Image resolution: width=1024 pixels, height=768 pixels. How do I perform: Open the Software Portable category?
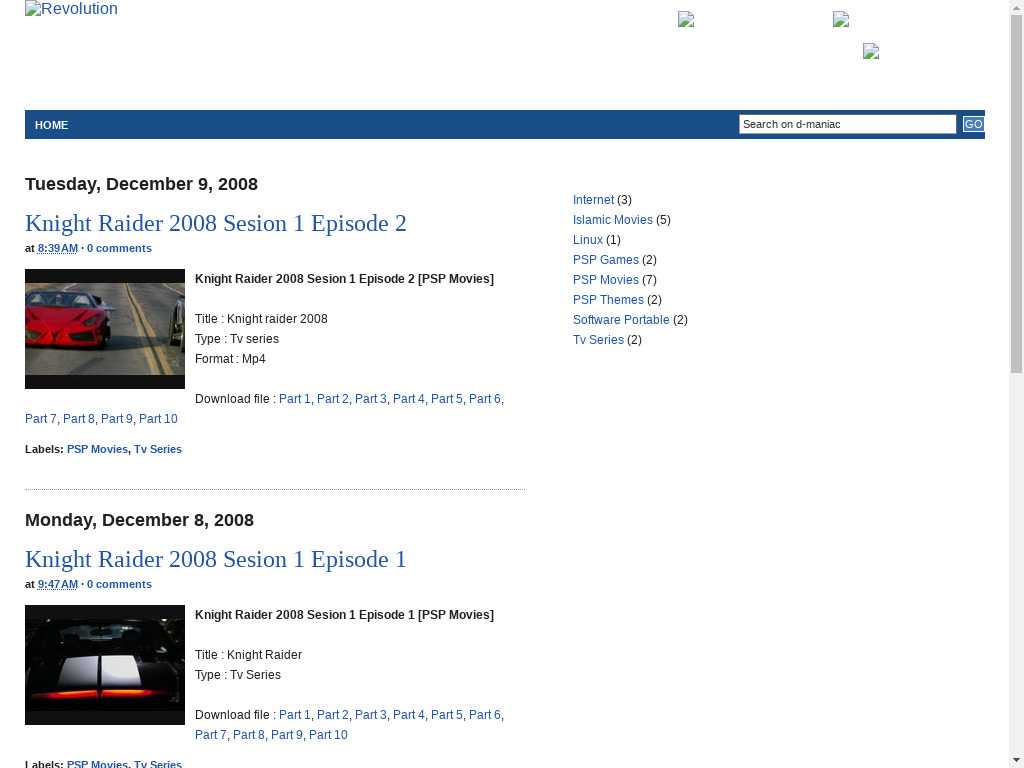[x=621, y=320]
